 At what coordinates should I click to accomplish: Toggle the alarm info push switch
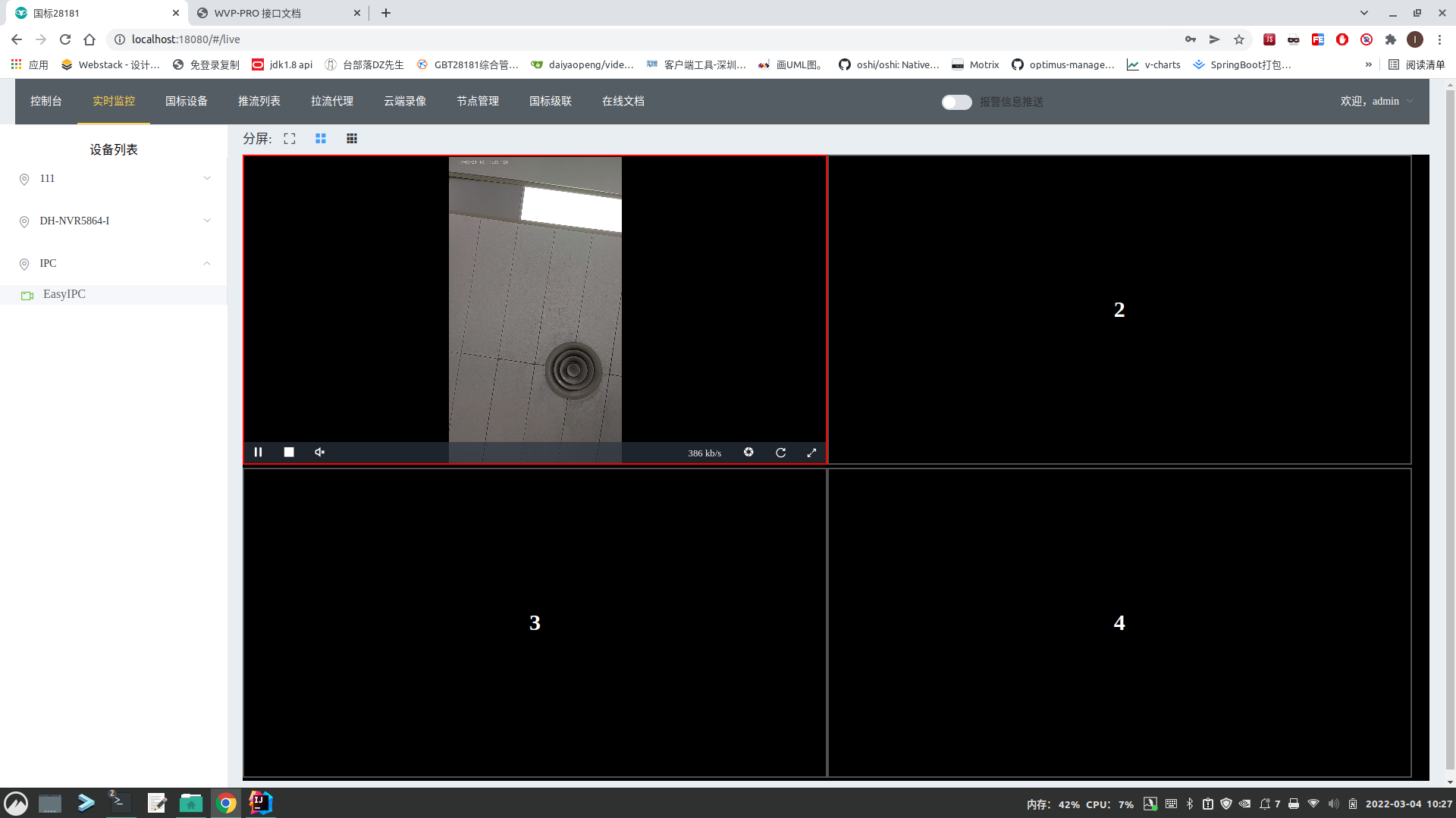pyautogui.click(x=956, y=102)
